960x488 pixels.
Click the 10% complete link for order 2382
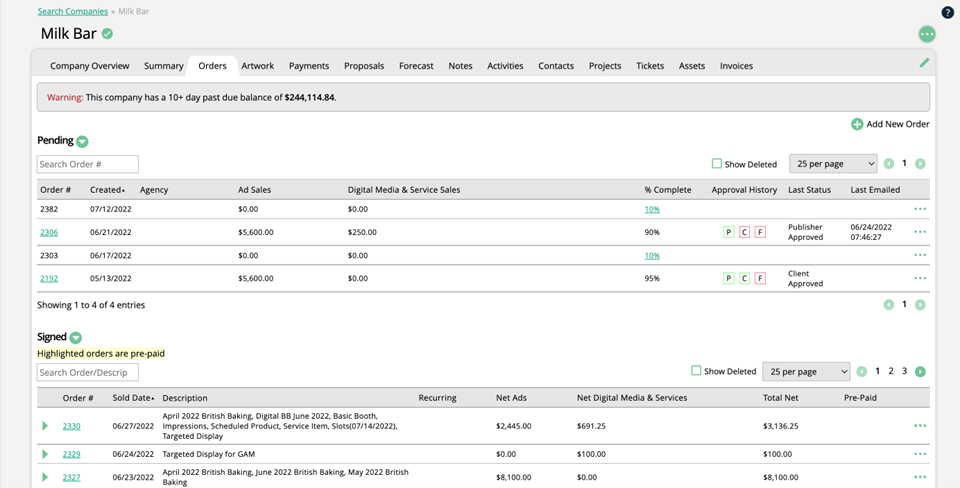(x=652, y=209)
